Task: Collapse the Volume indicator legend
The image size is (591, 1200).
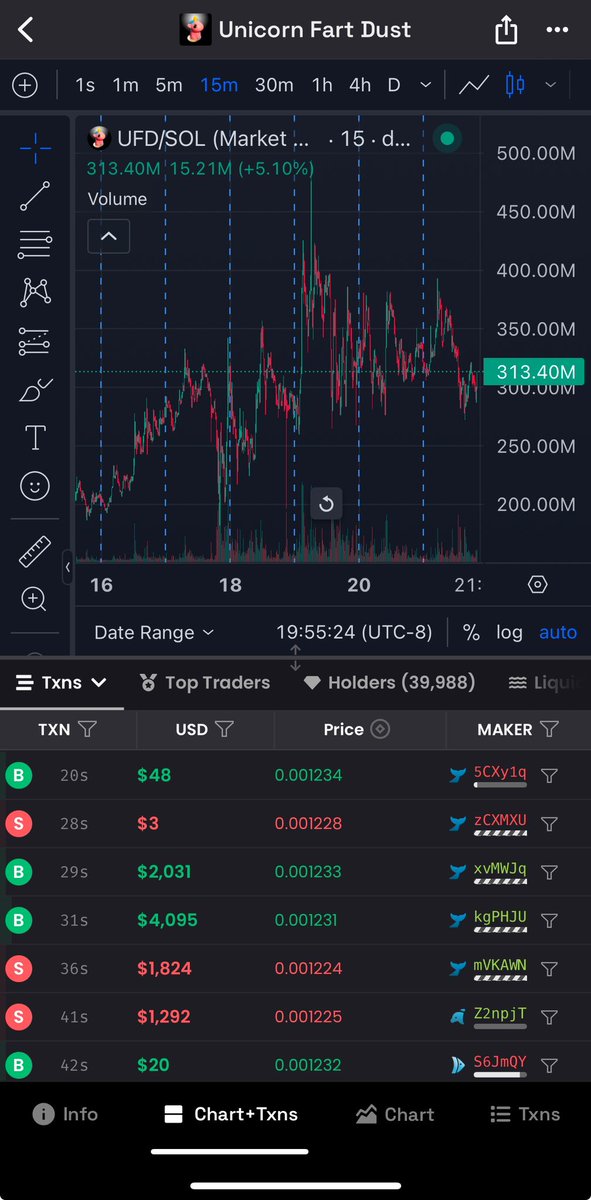Action: coord(109,237)
